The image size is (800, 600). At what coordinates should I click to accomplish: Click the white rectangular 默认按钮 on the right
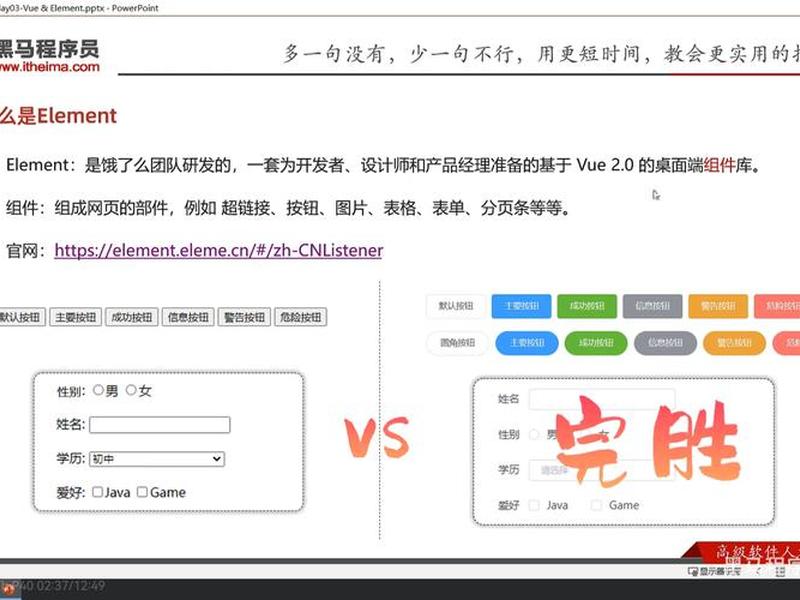click(x=456, y=306)
